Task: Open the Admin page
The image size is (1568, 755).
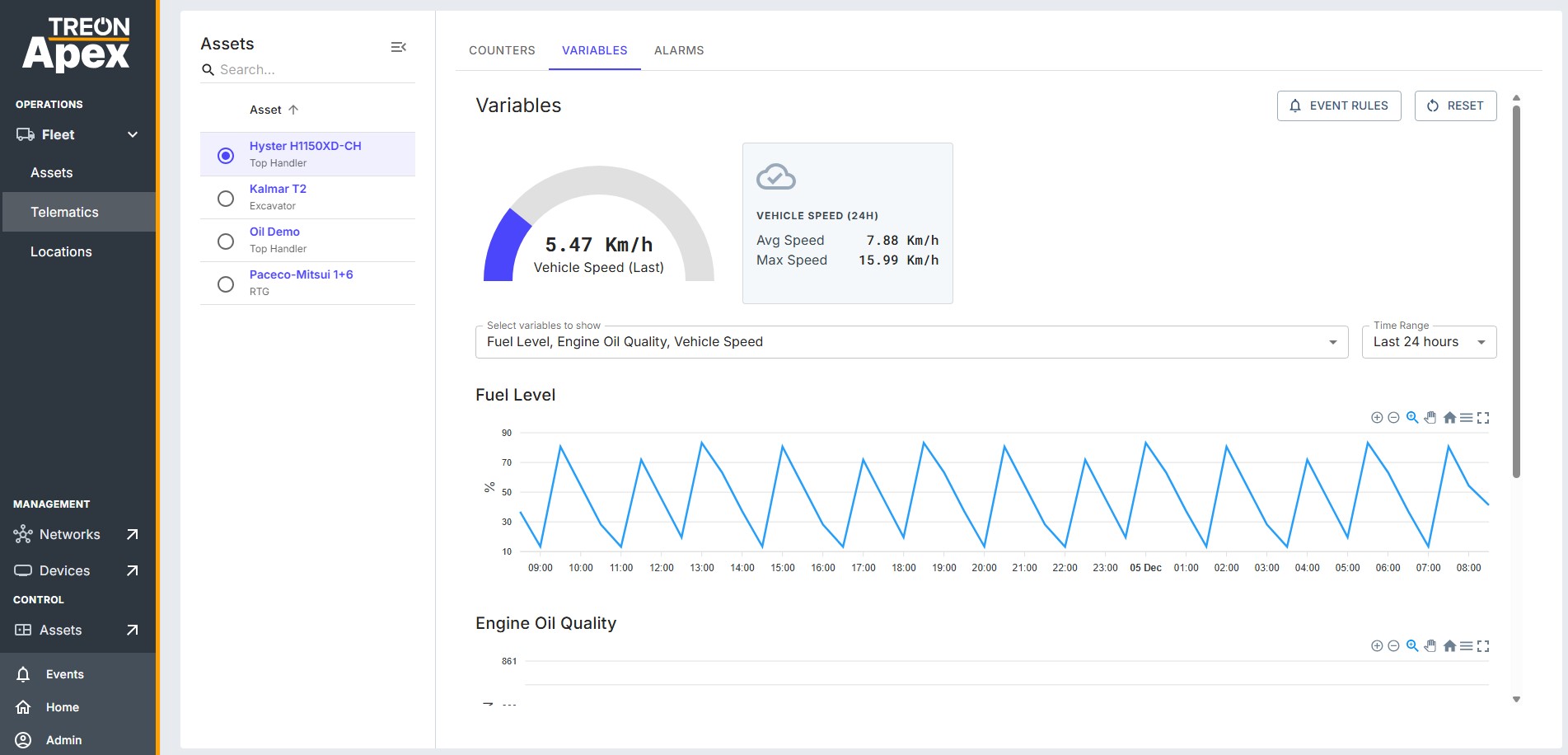Action: coord(63,740)
